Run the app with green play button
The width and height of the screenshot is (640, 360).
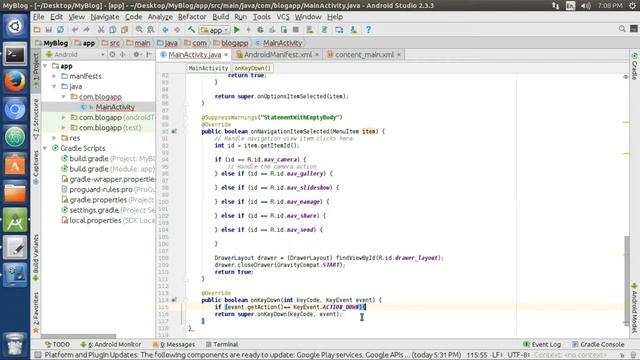point(237,30)
